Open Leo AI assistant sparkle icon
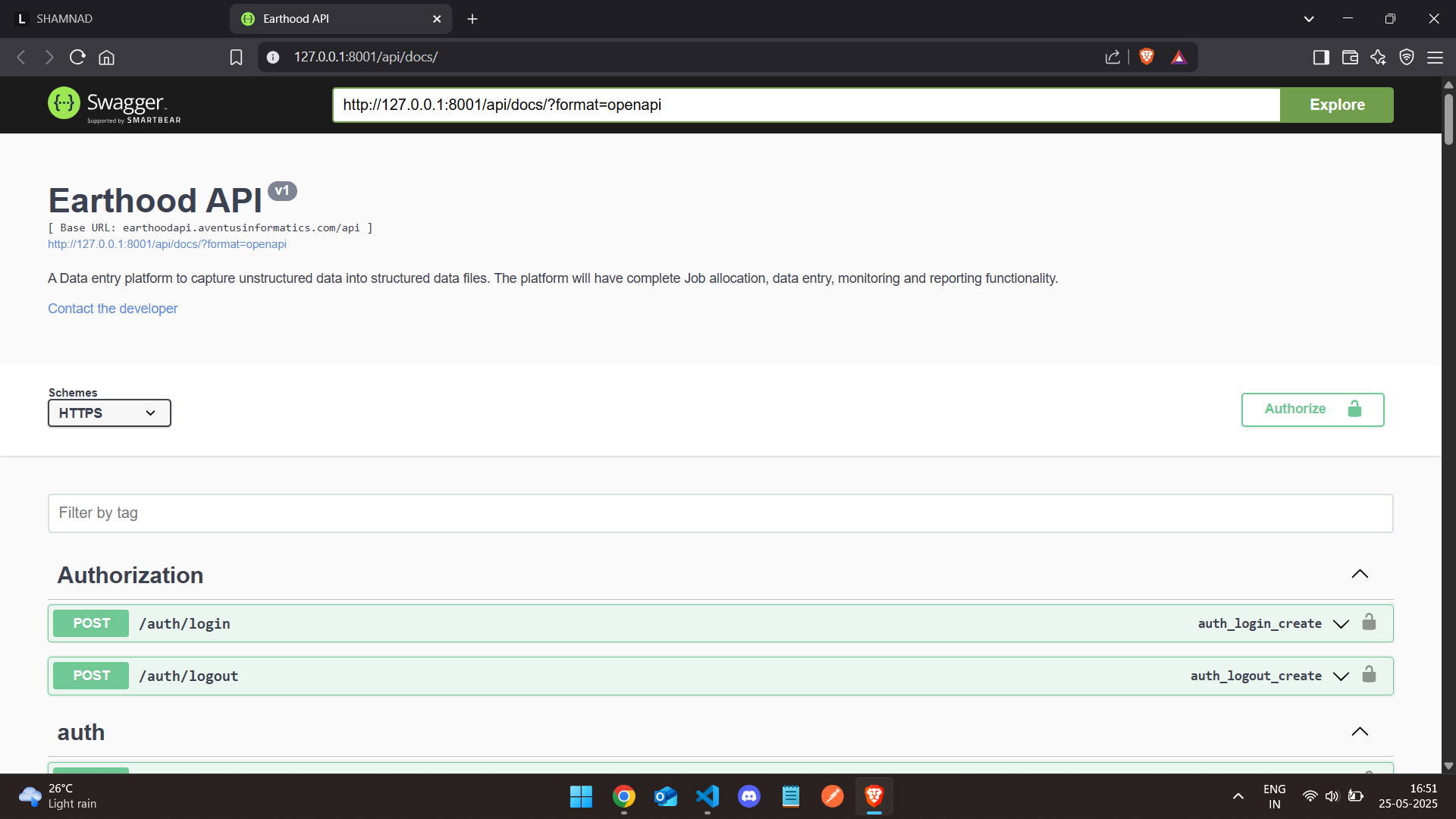Viewport: 1456px width, 819px height. click(1378, 57)
